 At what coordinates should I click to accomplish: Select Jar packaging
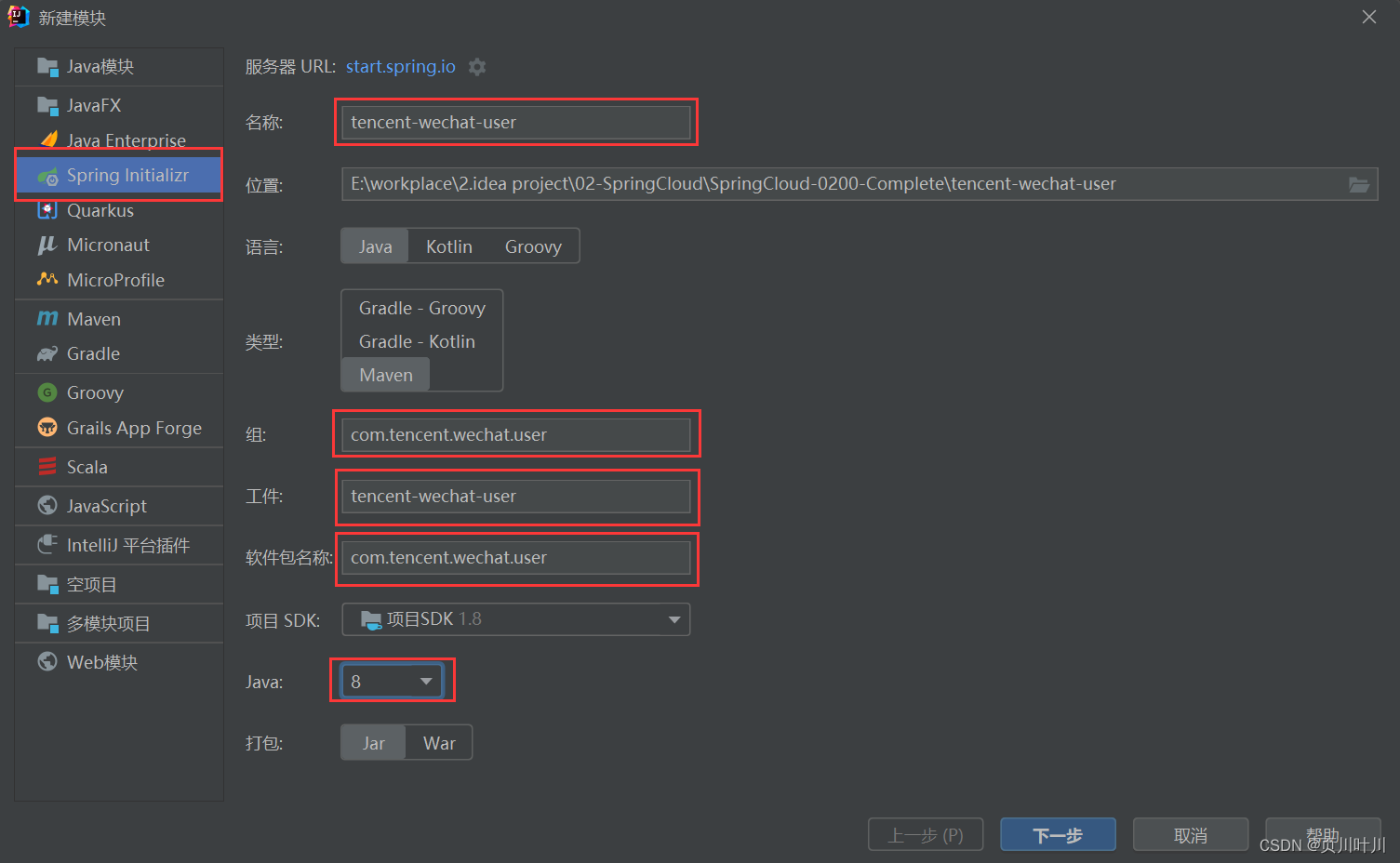tap(373, 743)
